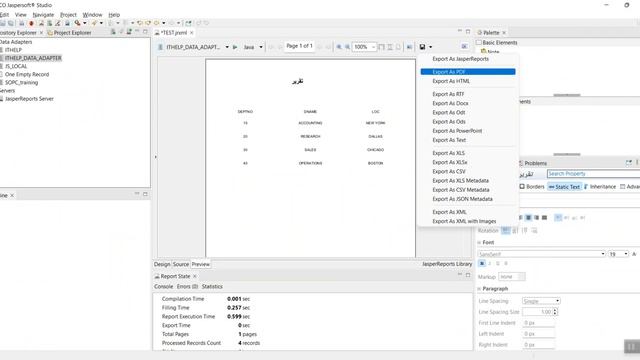Maximize the report editor panel
This screenshot has width=640, height=360.
(x=468, y=31)
